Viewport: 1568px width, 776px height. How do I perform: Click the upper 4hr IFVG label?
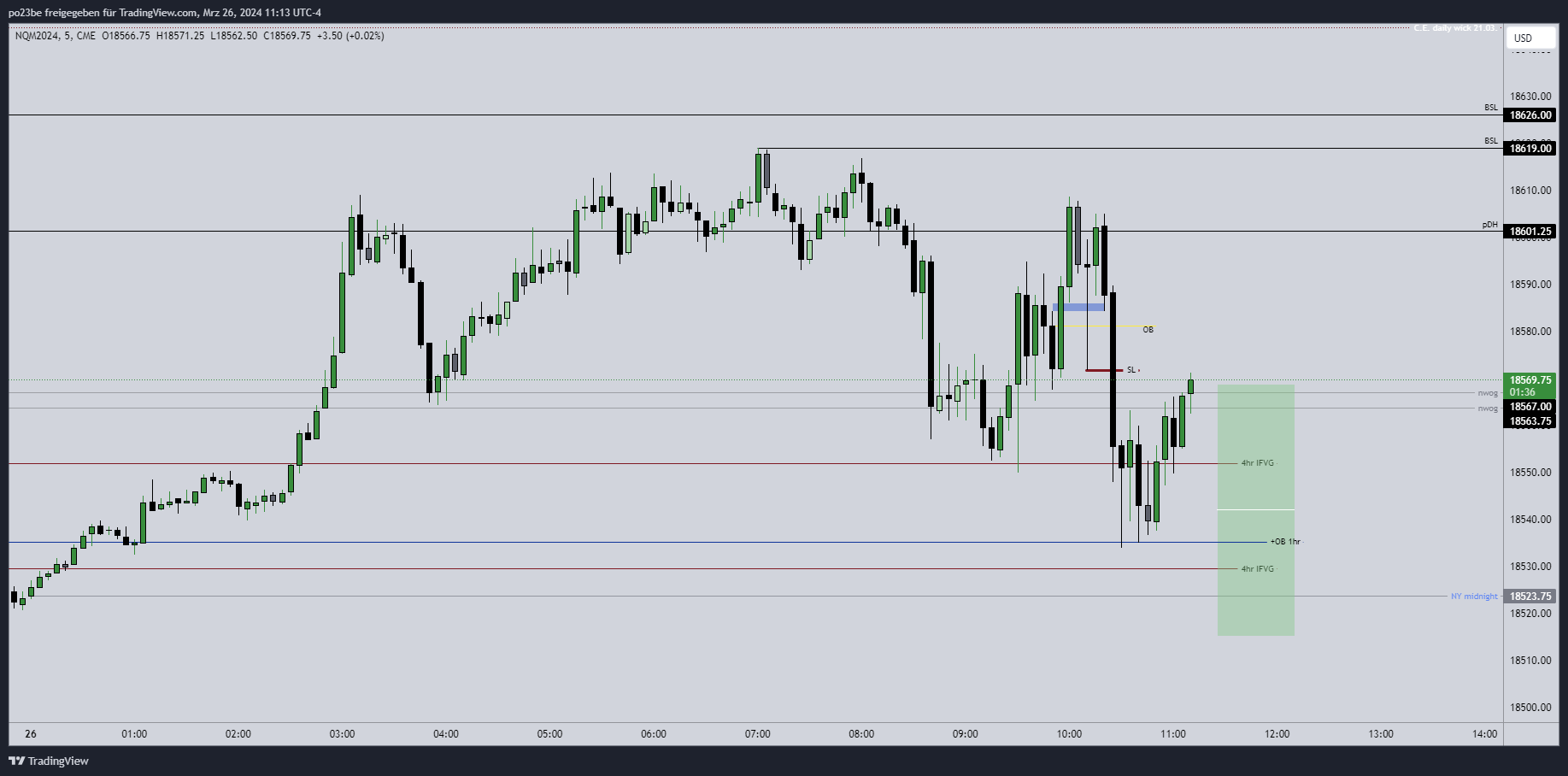pos(1256,462)
